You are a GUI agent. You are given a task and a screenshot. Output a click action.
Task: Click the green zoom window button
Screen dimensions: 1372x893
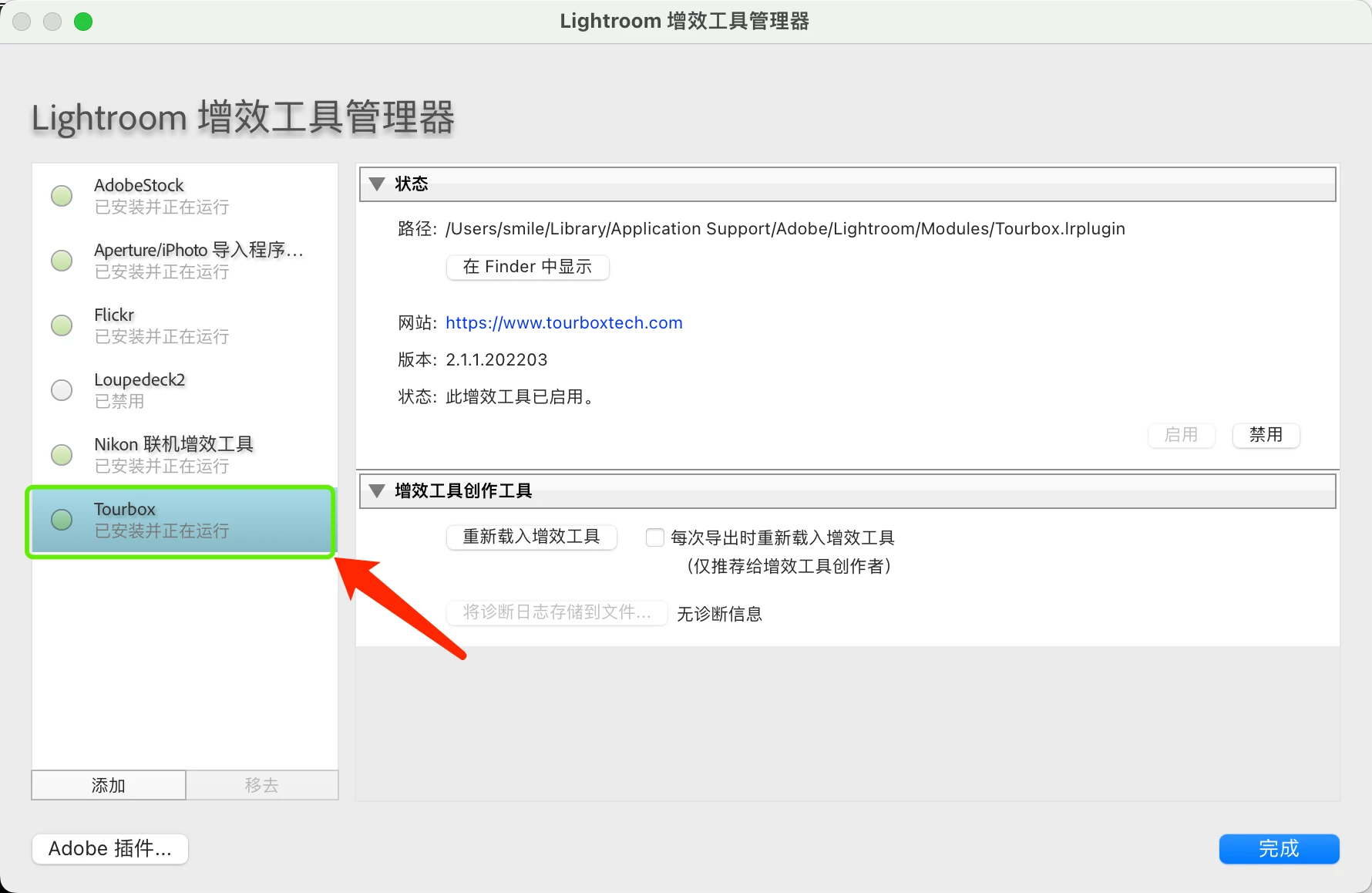tap(83, 22)
